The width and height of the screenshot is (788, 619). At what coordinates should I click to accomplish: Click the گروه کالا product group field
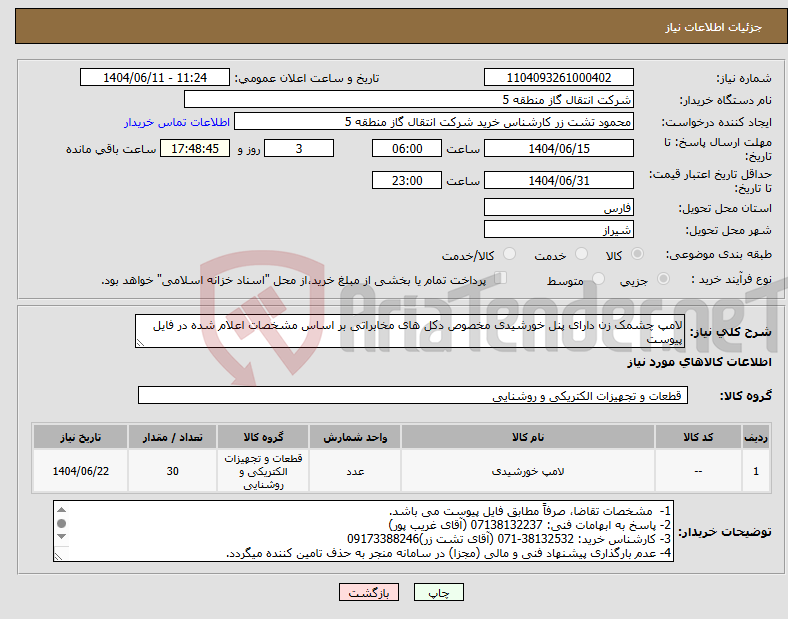pyautogui.click(x=413, y=395)
